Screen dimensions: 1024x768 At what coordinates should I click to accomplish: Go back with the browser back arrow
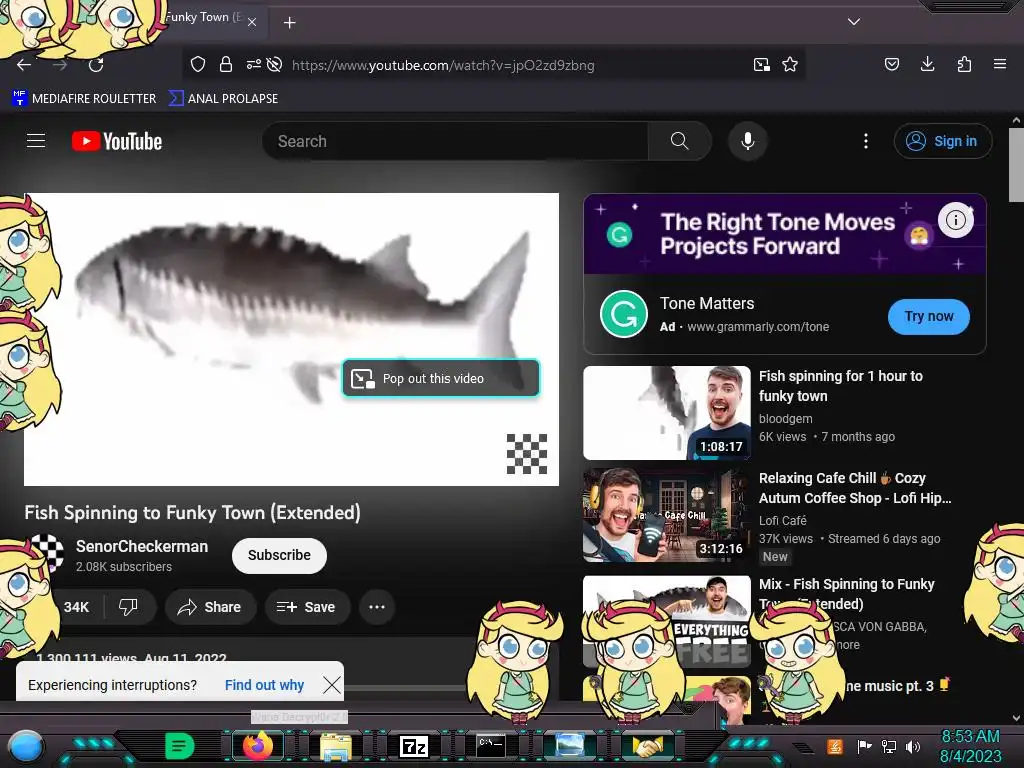tap(24, 65)
